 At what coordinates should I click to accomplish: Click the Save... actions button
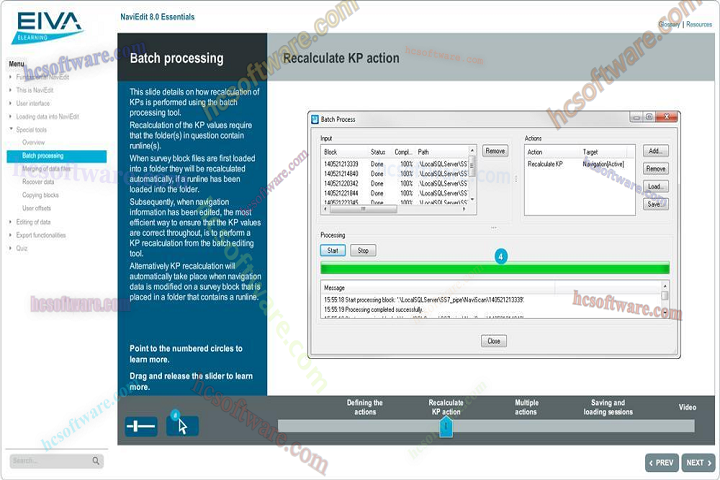(655, 204)
